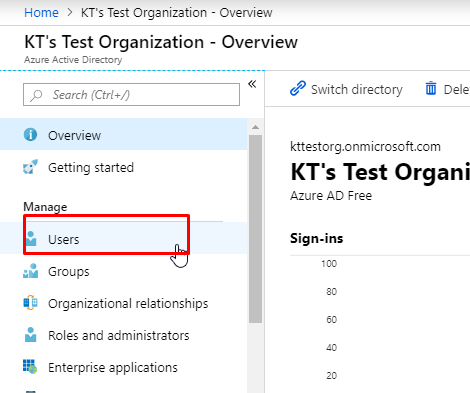
Task: Click the Overview info icon
Action: tap(30, 135)
